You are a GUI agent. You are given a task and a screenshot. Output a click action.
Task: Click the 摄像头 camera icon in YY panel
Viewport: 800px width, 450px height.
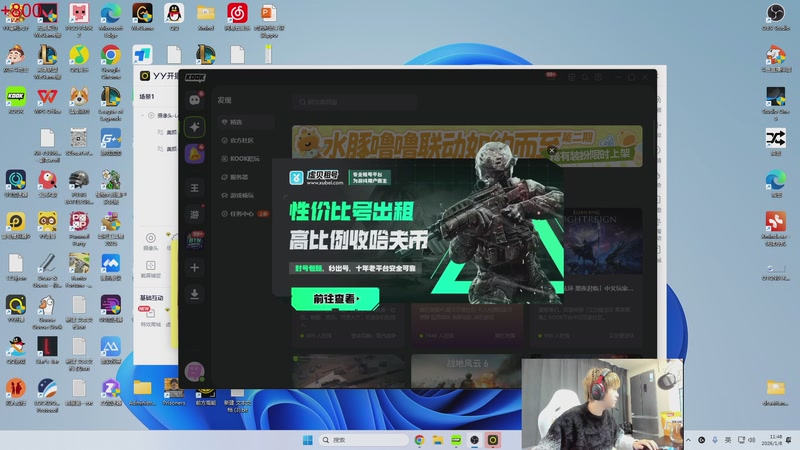151,241
